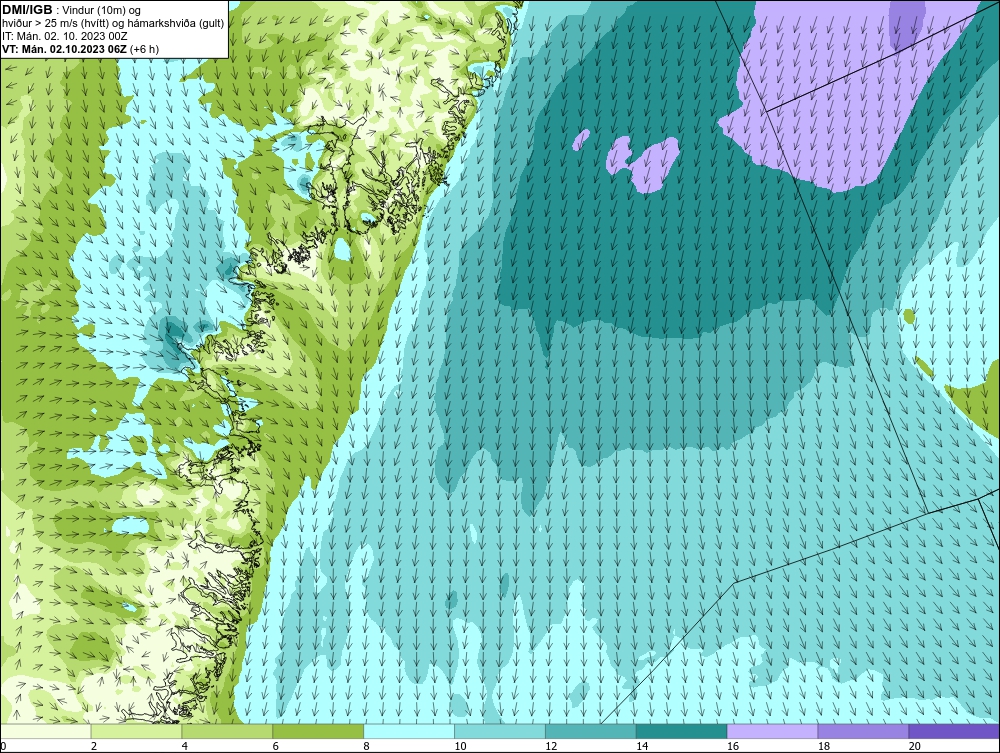The height and width of the screenshot is (753, 1000).
Task: Click the 18–20 m/s medium purple swatch
Action: pos(864,731)
